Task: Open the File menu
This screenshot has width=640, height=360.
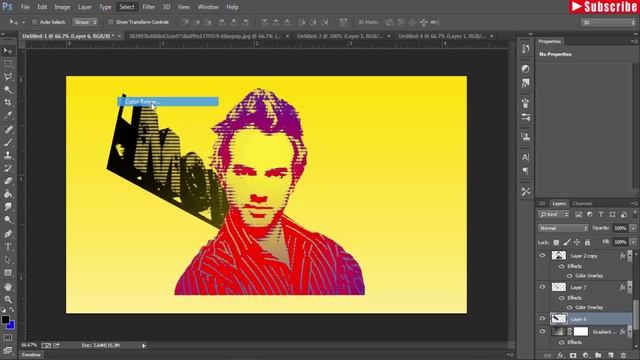Action: click(25, 7)
